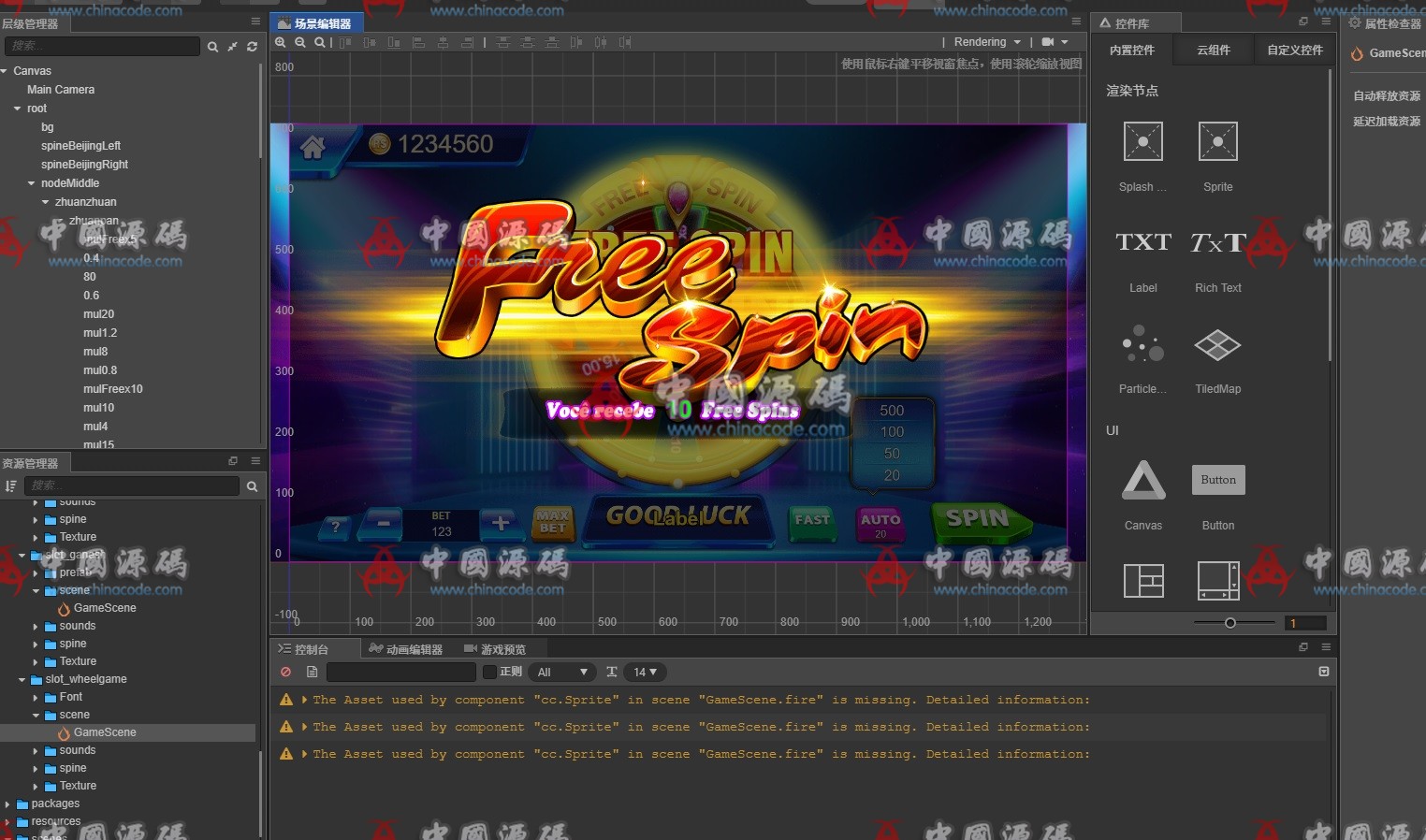This screenshot has height=840, width=1426.
Task: Toggle the 正则 regex checkbox in console
Action: coord(489,672)
